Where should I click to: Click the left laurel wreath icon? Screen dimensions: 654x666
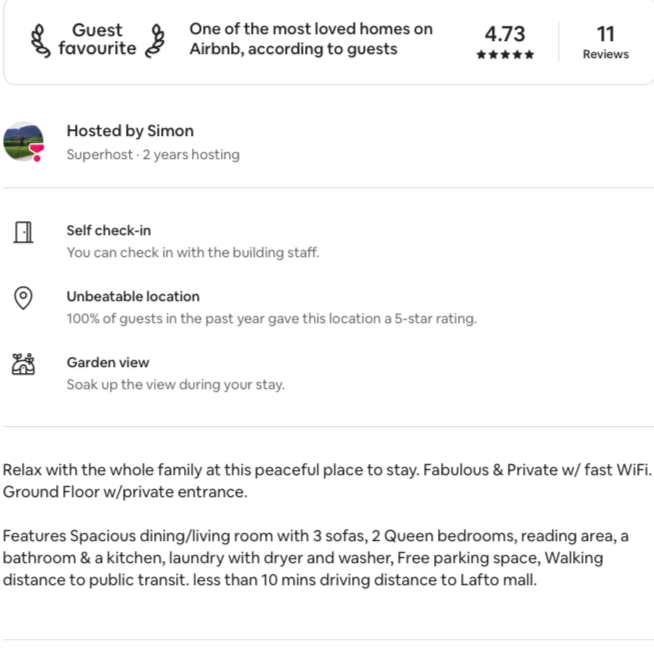[x=40, y=40]
